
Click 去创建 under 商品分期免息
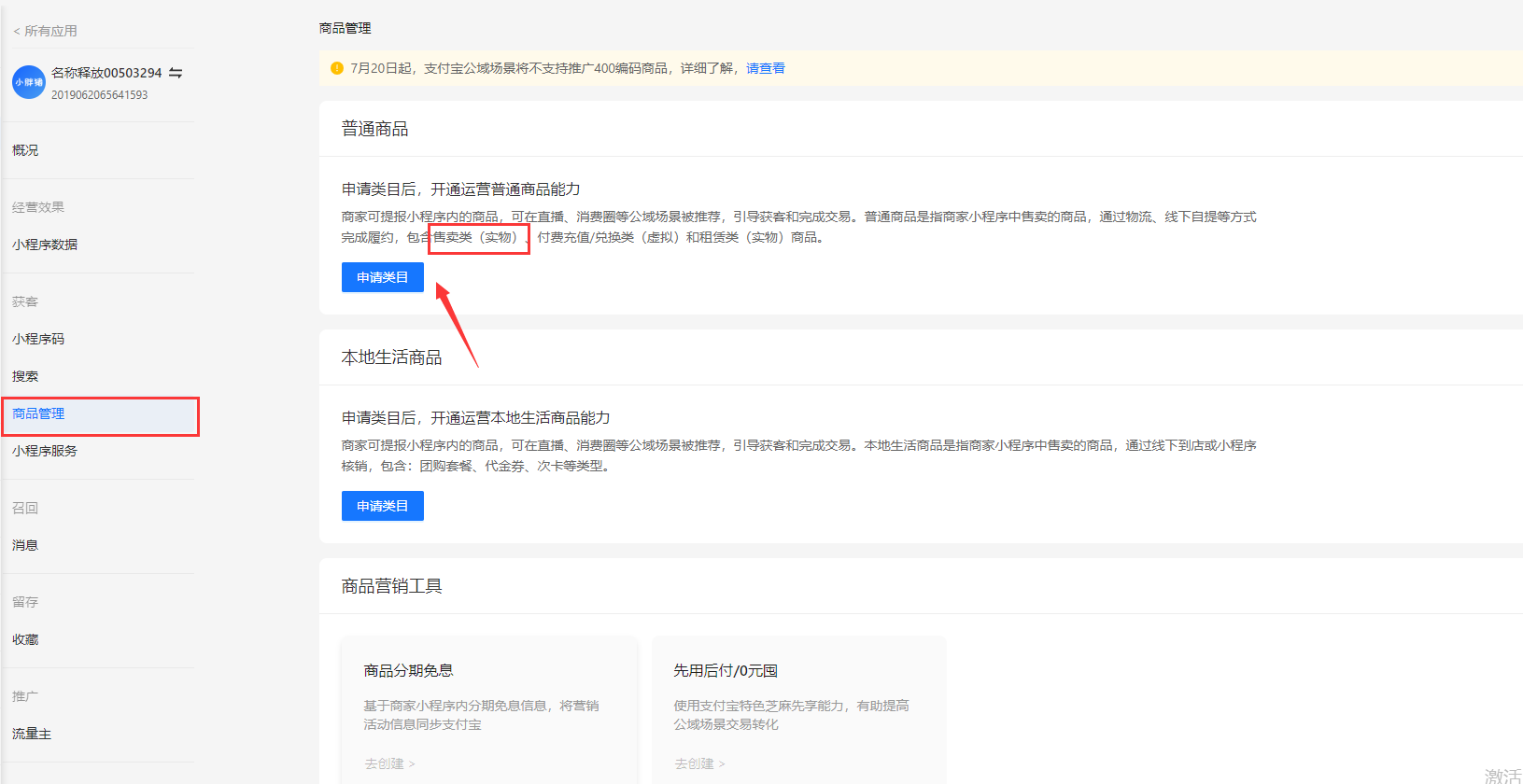[x=388, y=763]
